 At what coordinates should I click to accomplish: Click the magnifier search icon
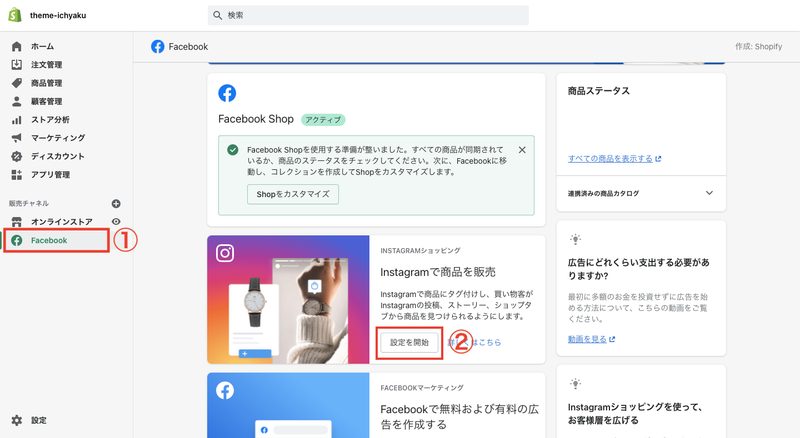[x=217, y=15]
